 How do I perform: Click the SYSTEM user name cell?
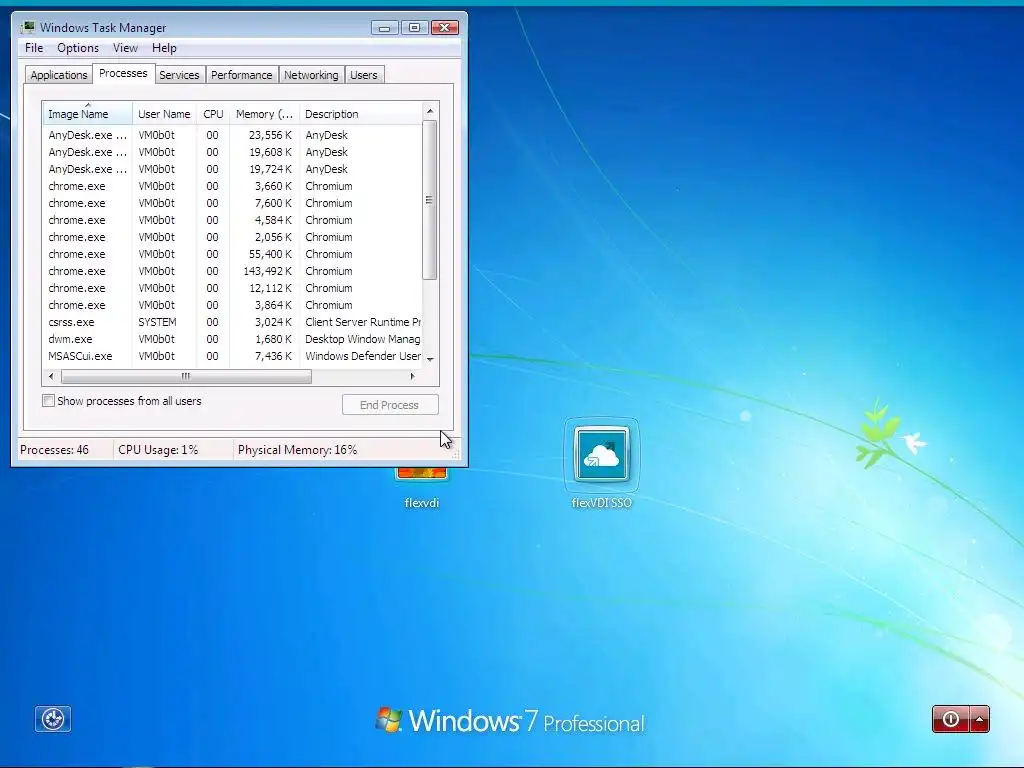click(157, 322)
